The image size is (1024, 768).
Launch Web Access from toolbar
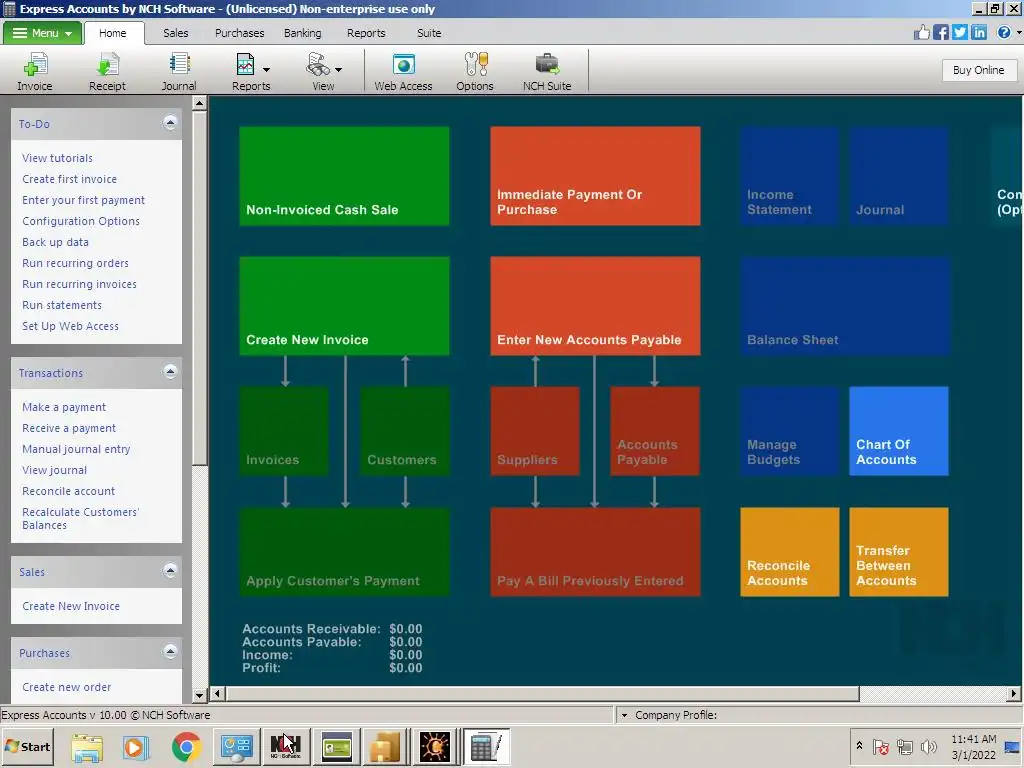pyautogui.click(x=403, y=72)
